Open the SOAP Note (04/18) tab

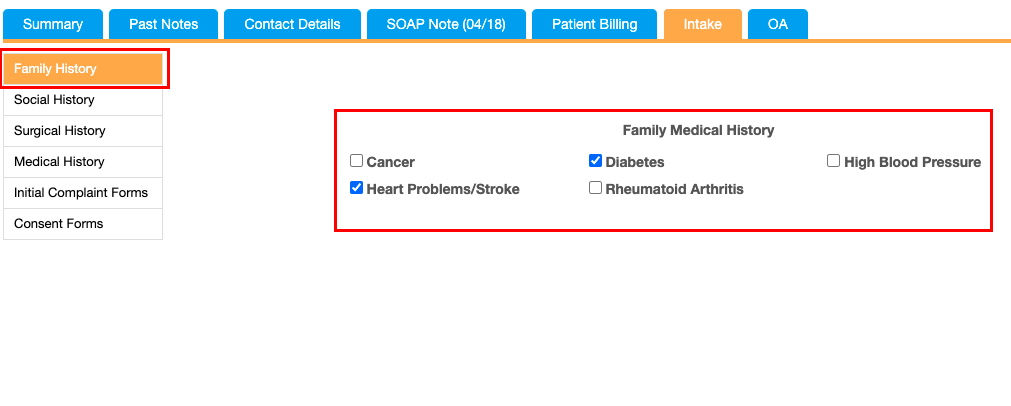[x=446, y=24]
